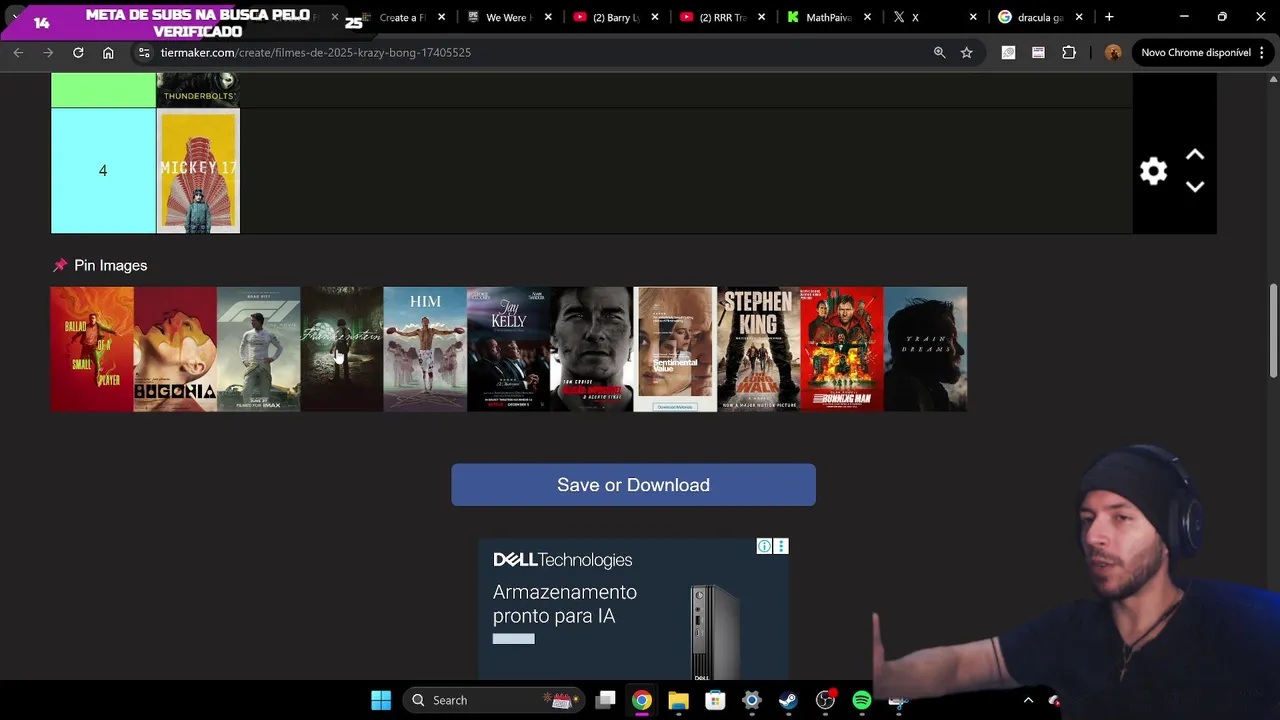1280x720 pixels.
Task: Move tier 4 row down
Action: coord(1195,187)
